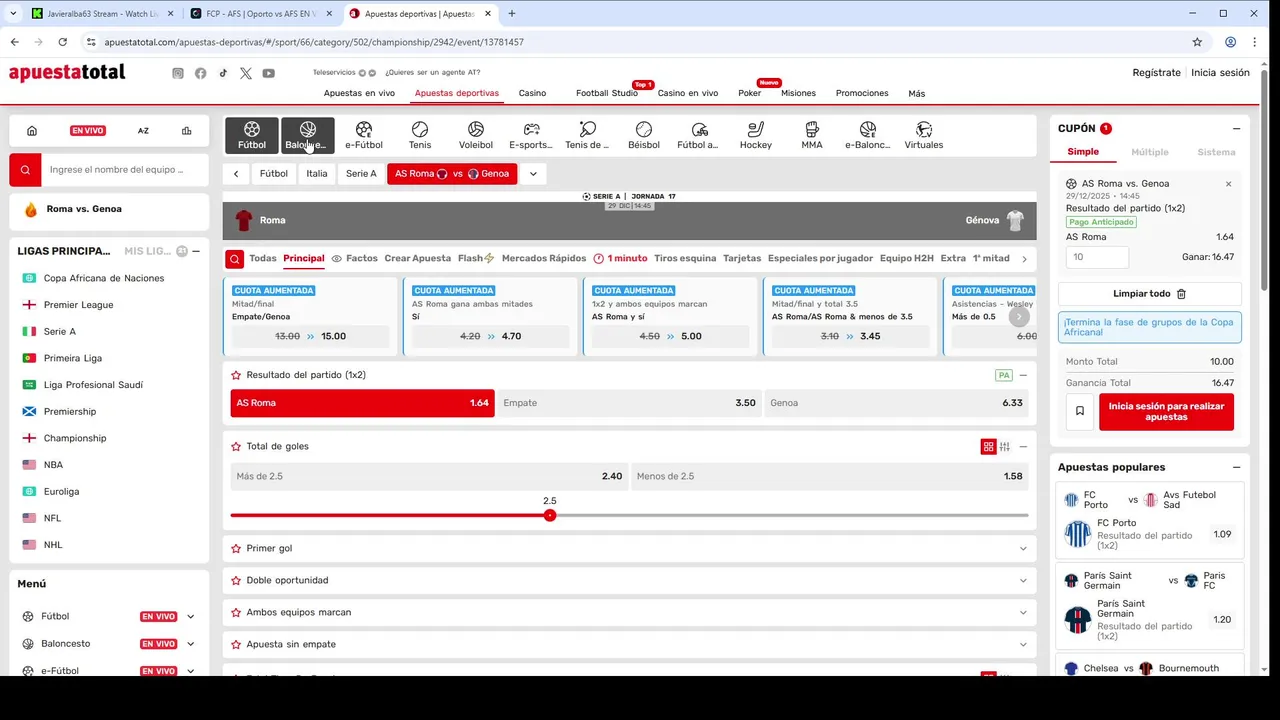
Task: Expand the Primer gol market
Action: pyautogui.click(x=1023, y=549)
